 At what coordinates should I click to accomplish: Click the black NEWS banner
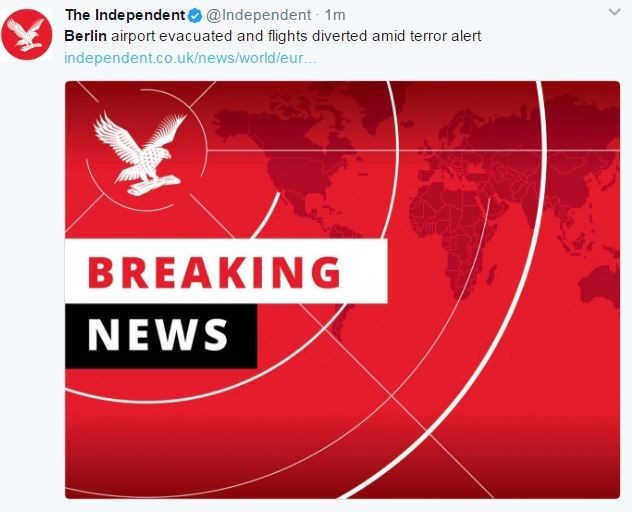(161, 336)
